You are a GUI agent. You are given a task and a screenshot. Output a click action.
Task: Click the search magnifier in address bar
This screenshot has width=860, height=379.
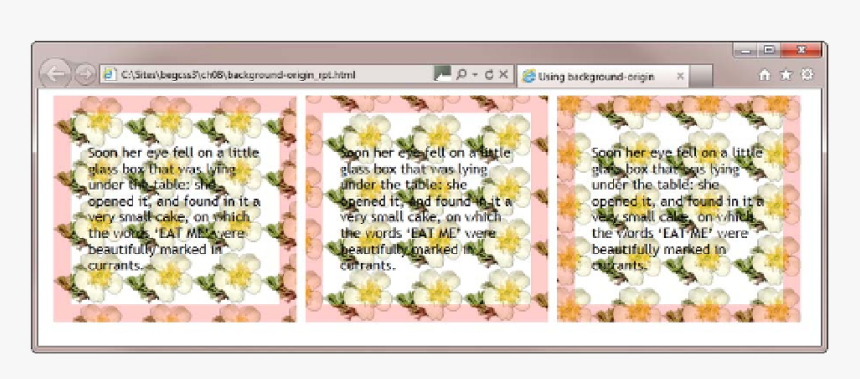coord(461,74)
